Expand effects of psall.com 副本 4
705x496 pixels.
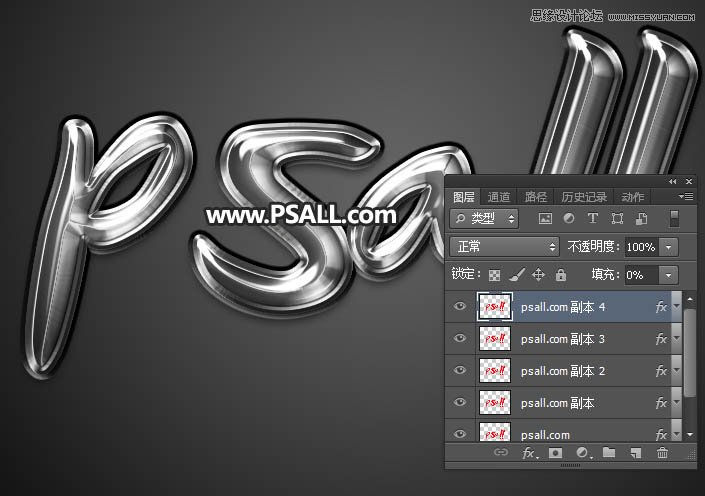676,307
